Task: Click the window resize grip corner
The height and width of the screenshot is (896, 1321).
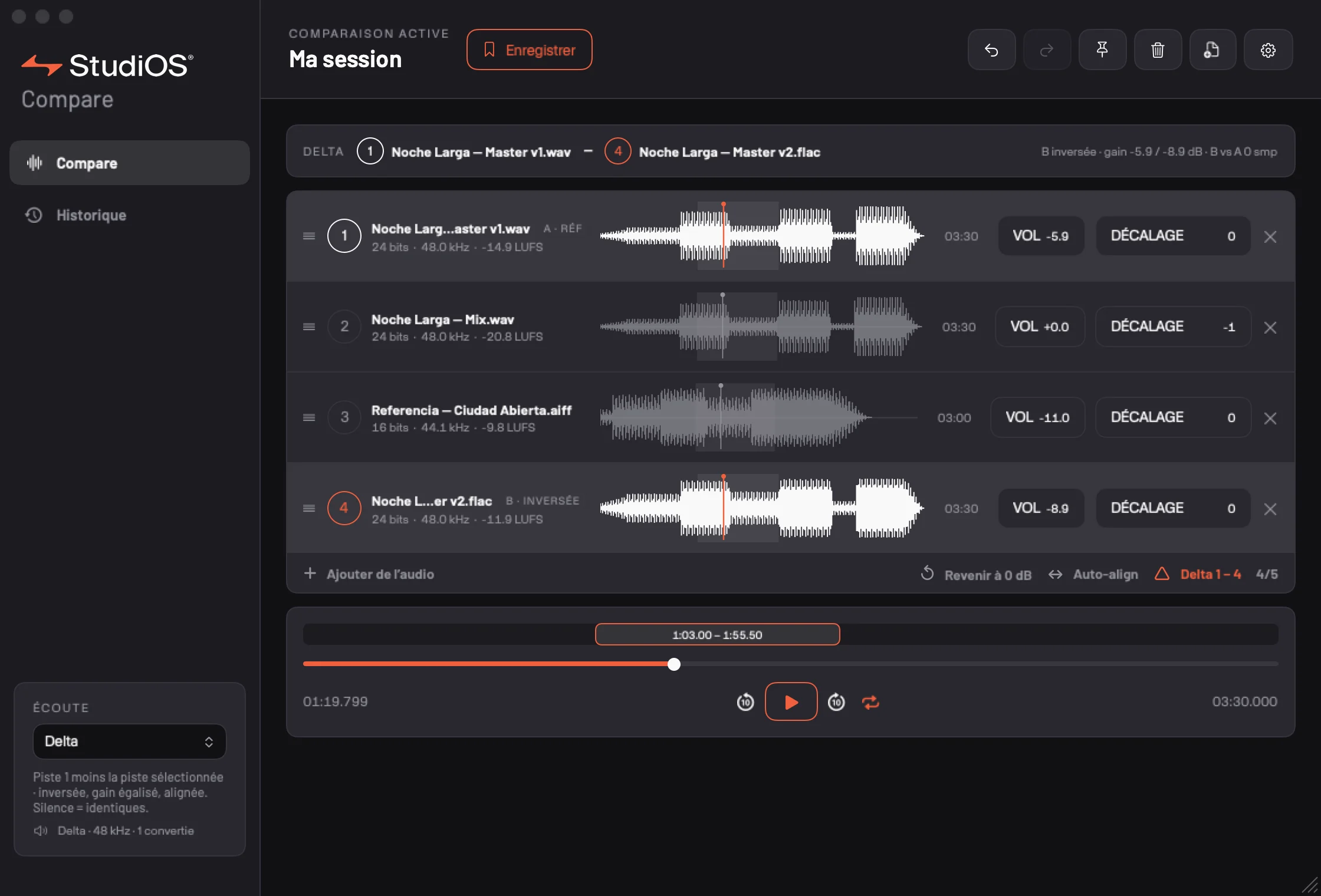Action: click(1309, 884)
